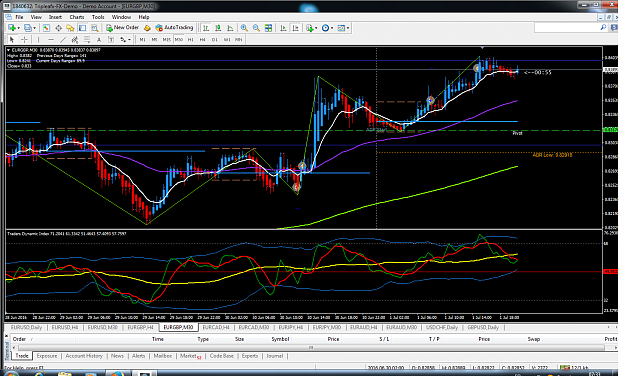Open the Journal terminal tab
Viewport: 625px width, 376px height.
coord(274,356)
